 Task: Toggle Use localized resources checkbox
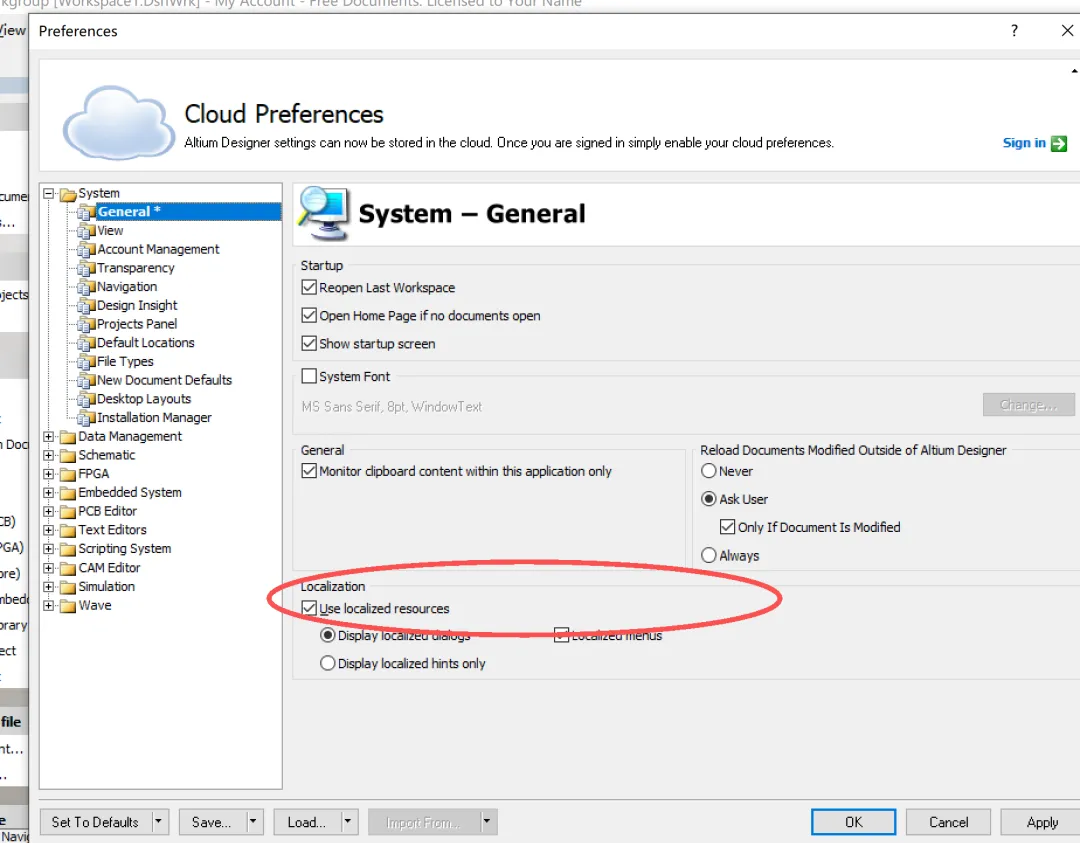[x=309, y=608]
